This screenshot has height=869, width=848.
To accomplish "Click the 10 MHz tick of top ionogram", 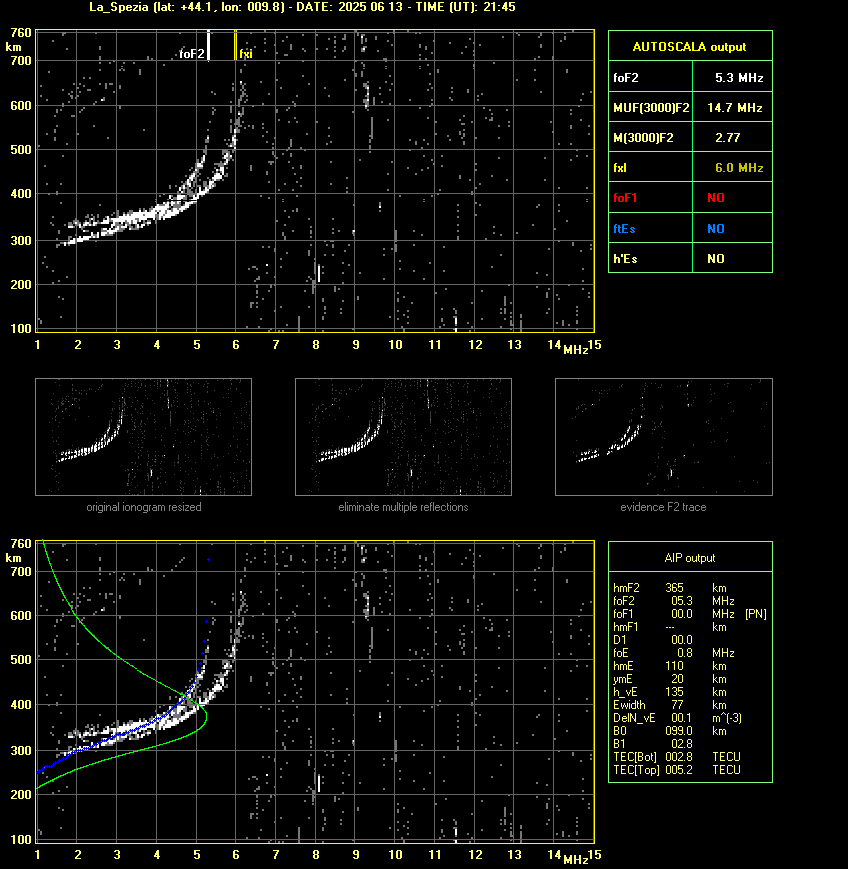I will (x=395, y=345).
